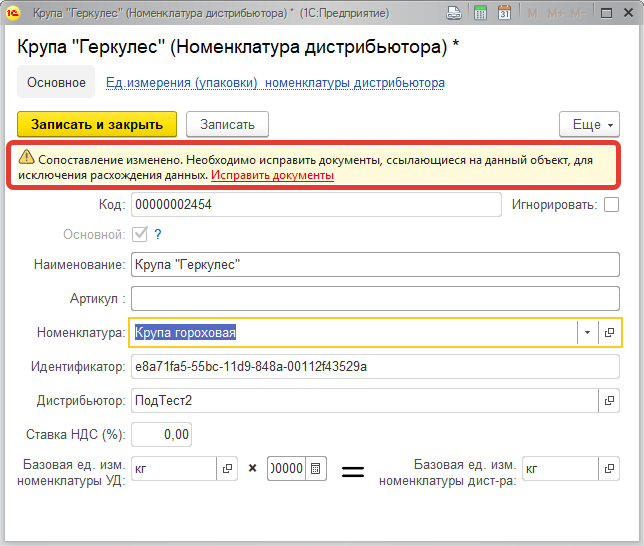
Task: Click the M- memory subtract button
Action: tap(578, 14)
